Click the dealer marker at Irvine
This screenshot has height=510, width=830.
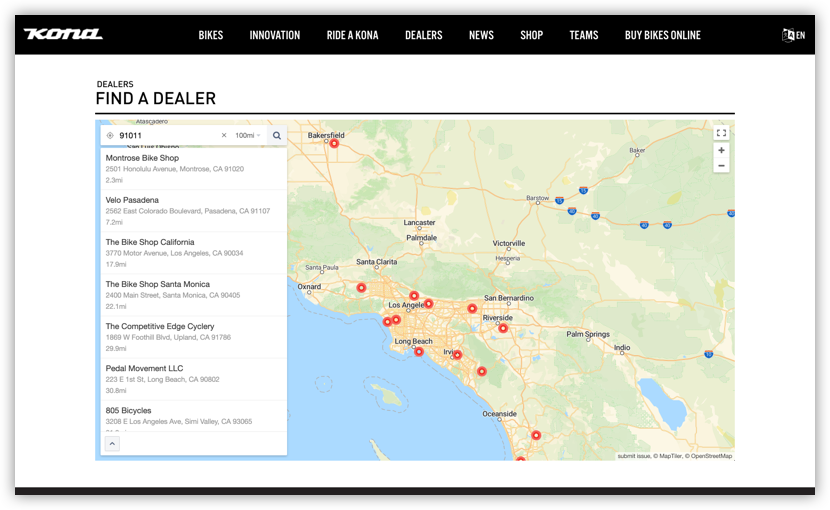pyautogui.click(x=457, y=355)
